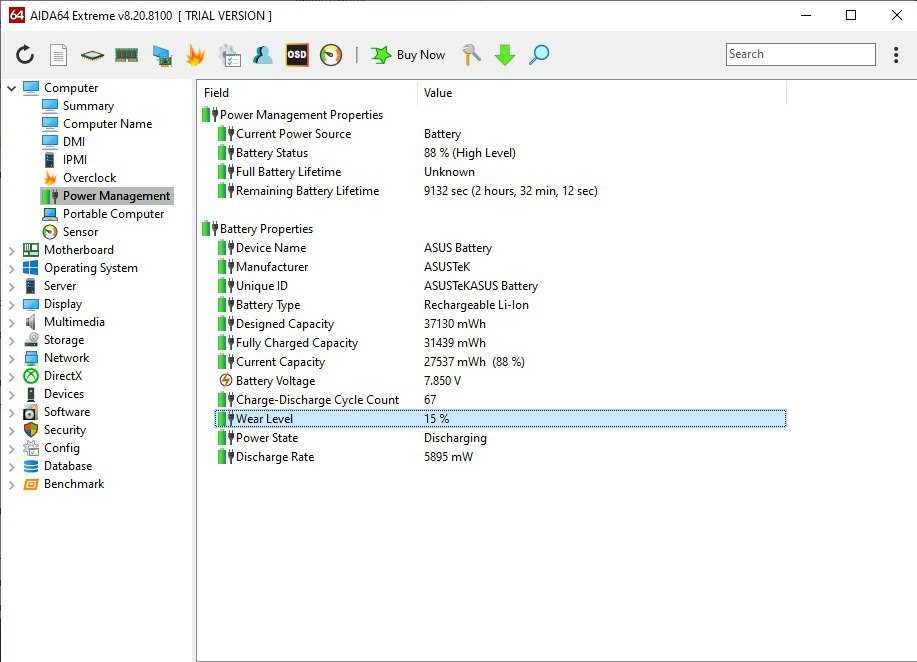Viewport: 917px width, 662px height.
Task: Select the Power State row
Action: point(501,438)
